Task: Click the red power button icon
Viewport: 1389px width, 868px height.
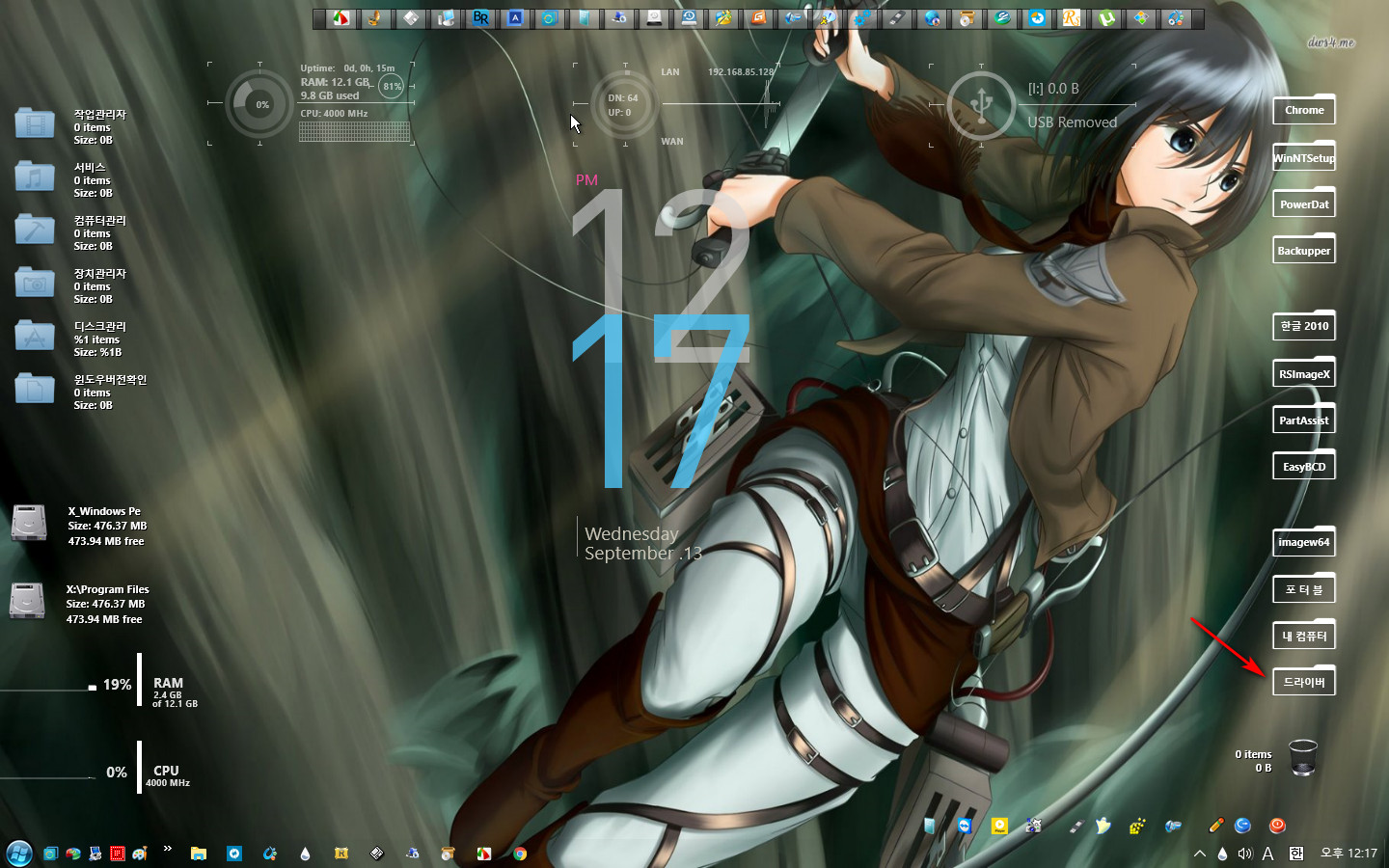Action: [1277, 826]
